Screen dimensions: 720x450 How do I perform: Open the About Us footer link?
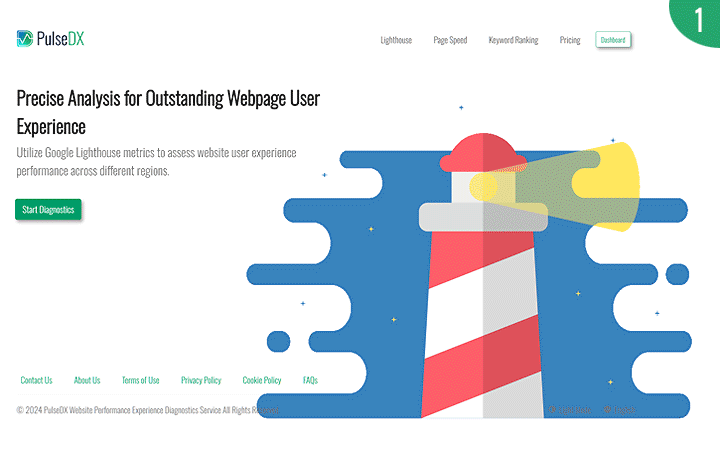pyautogui.click(x=87, y=380)
